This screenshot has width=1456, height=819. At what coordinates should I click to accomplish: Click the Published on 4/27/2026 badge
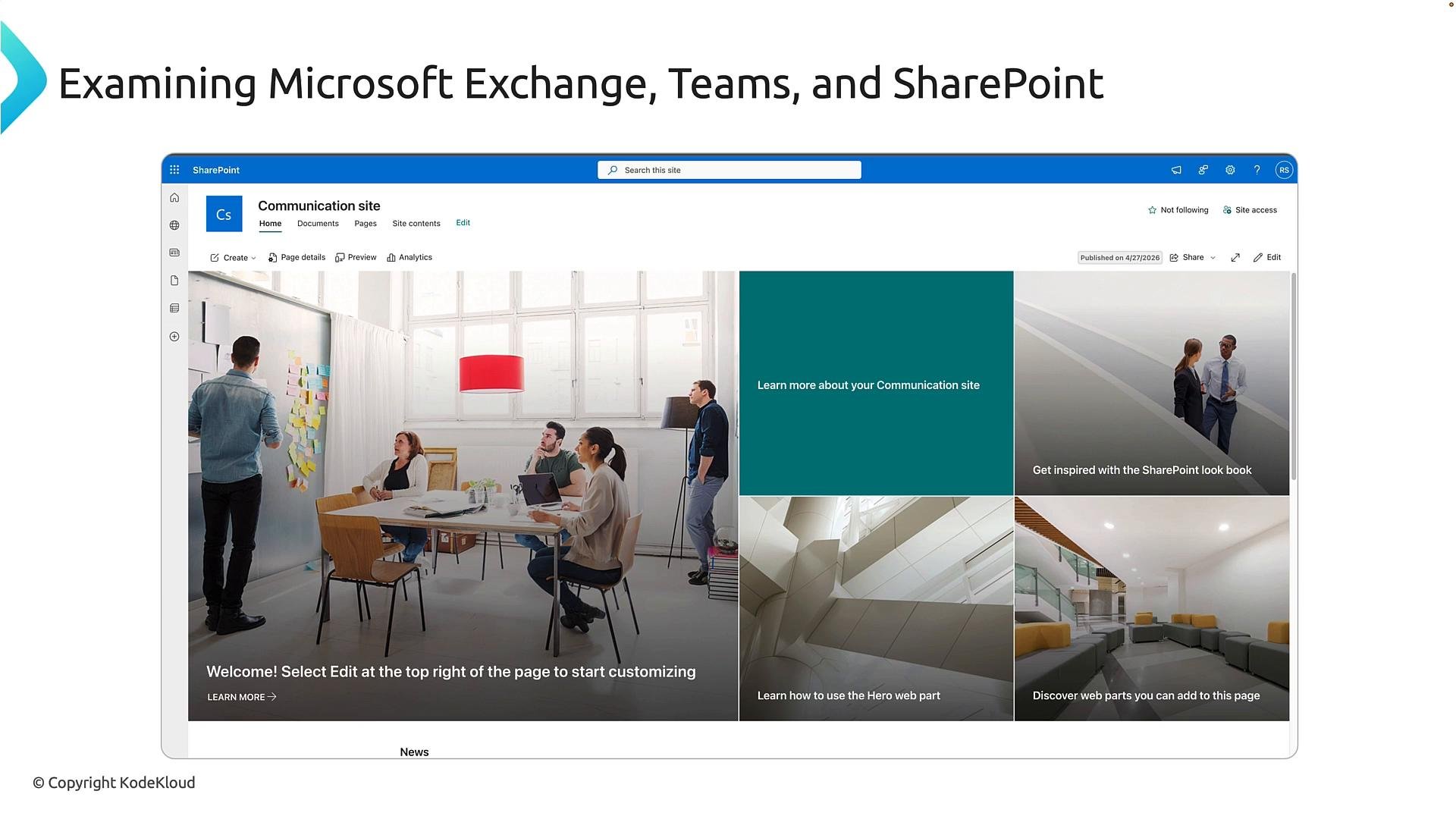[x=1120, y=258]
